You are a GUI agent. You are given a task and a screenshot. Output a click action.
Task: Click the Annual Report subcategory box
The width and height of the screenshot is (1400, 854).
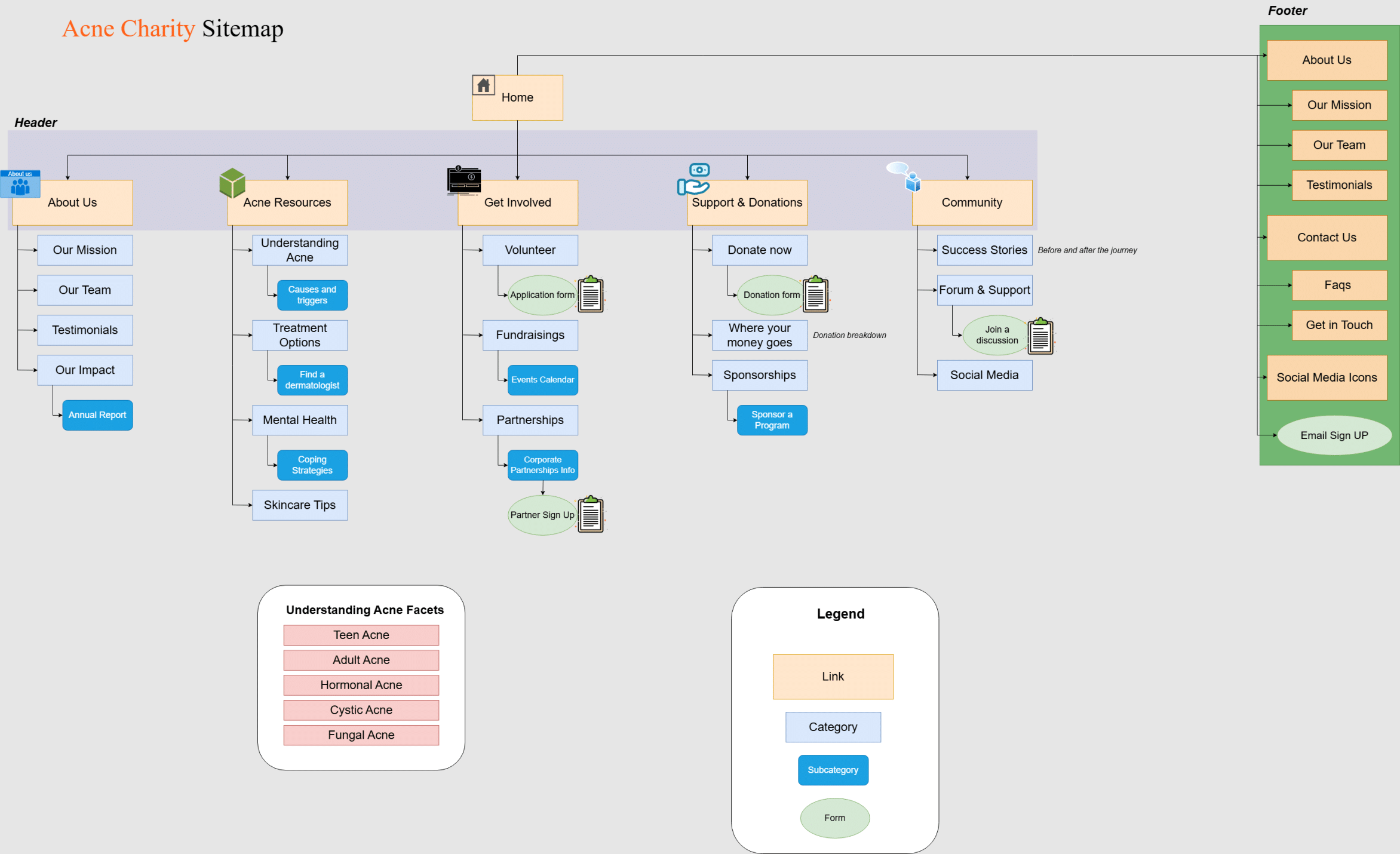pyautogui.click(x=97, y=415)
